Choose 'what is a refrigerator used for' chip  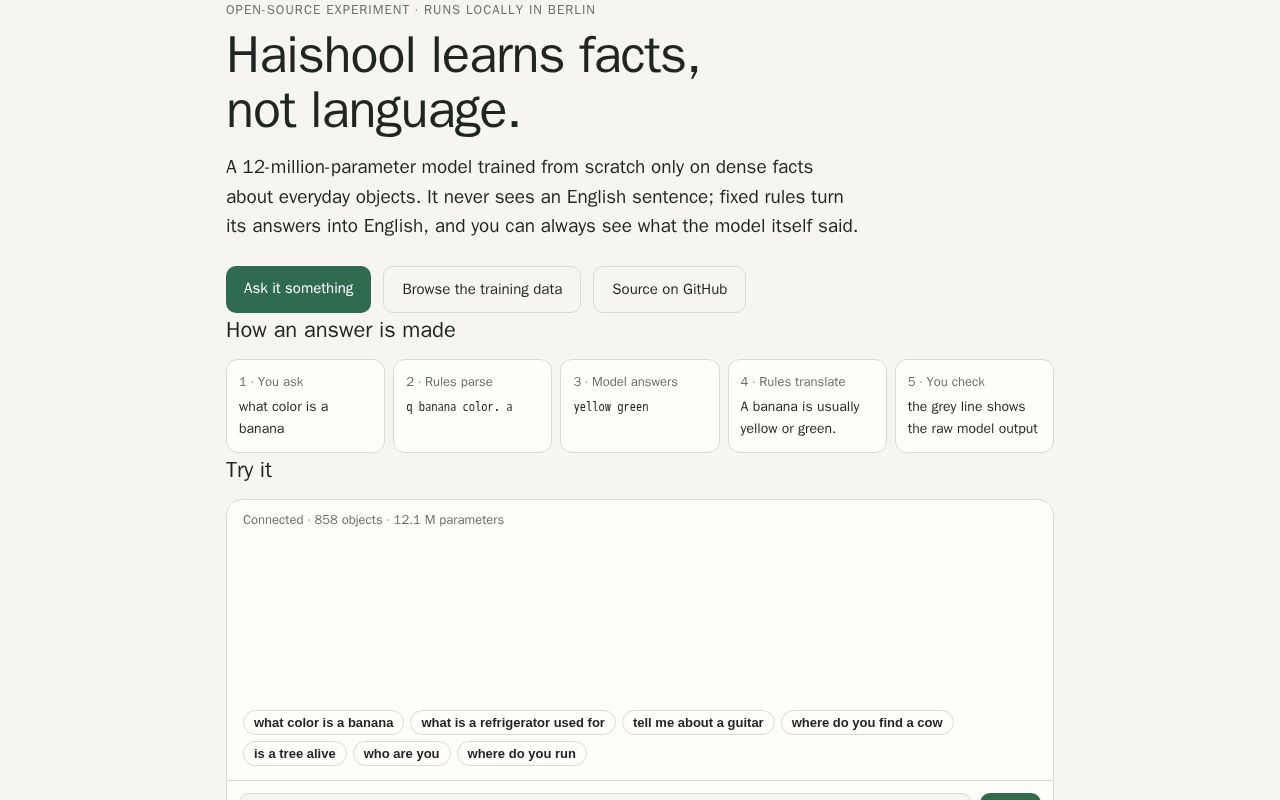tap(513, 723)
